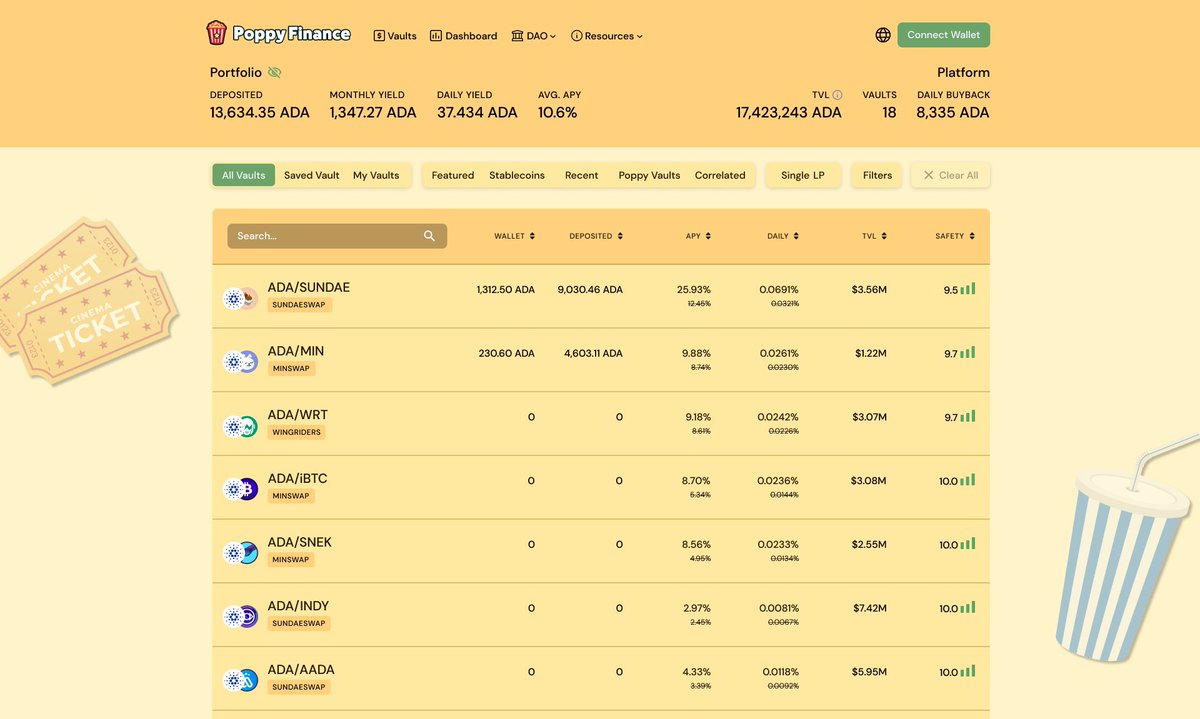
Task: Enable the Stablecoins filter
Action: (x=517, y=175)
